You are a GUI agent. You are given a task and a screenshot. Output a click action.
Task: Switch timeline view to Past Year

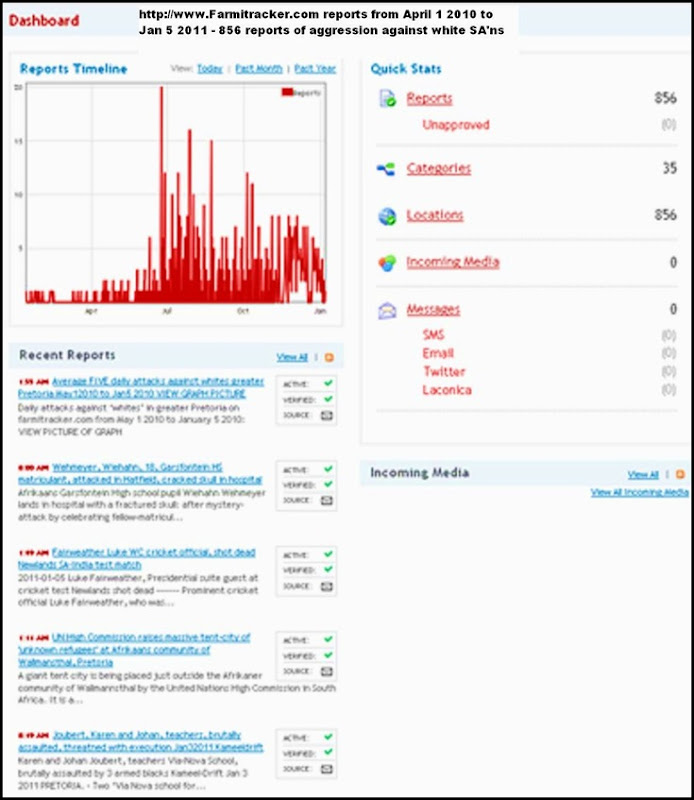pos(315,68)
